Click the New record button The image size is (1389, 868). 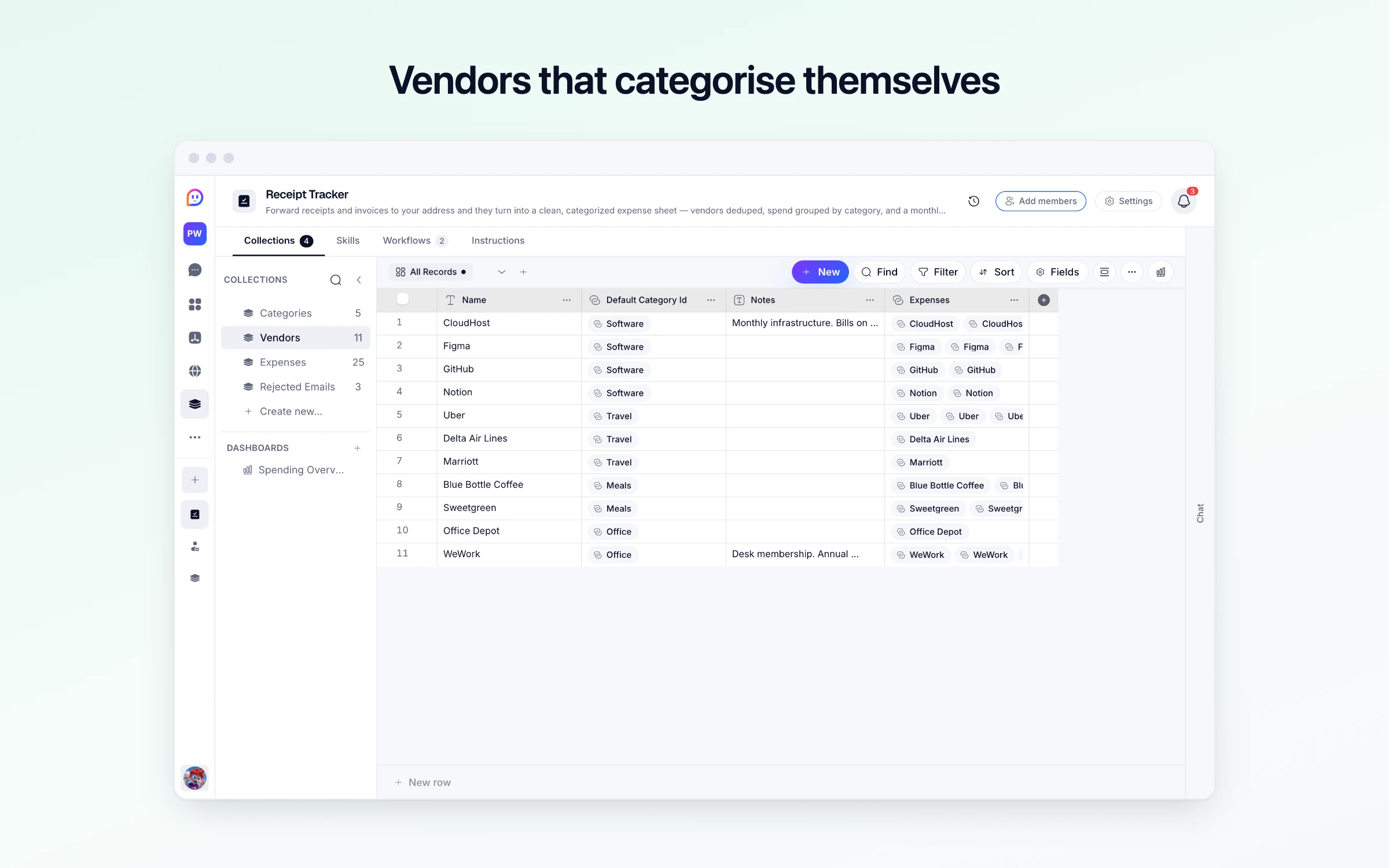click(820, 272)
